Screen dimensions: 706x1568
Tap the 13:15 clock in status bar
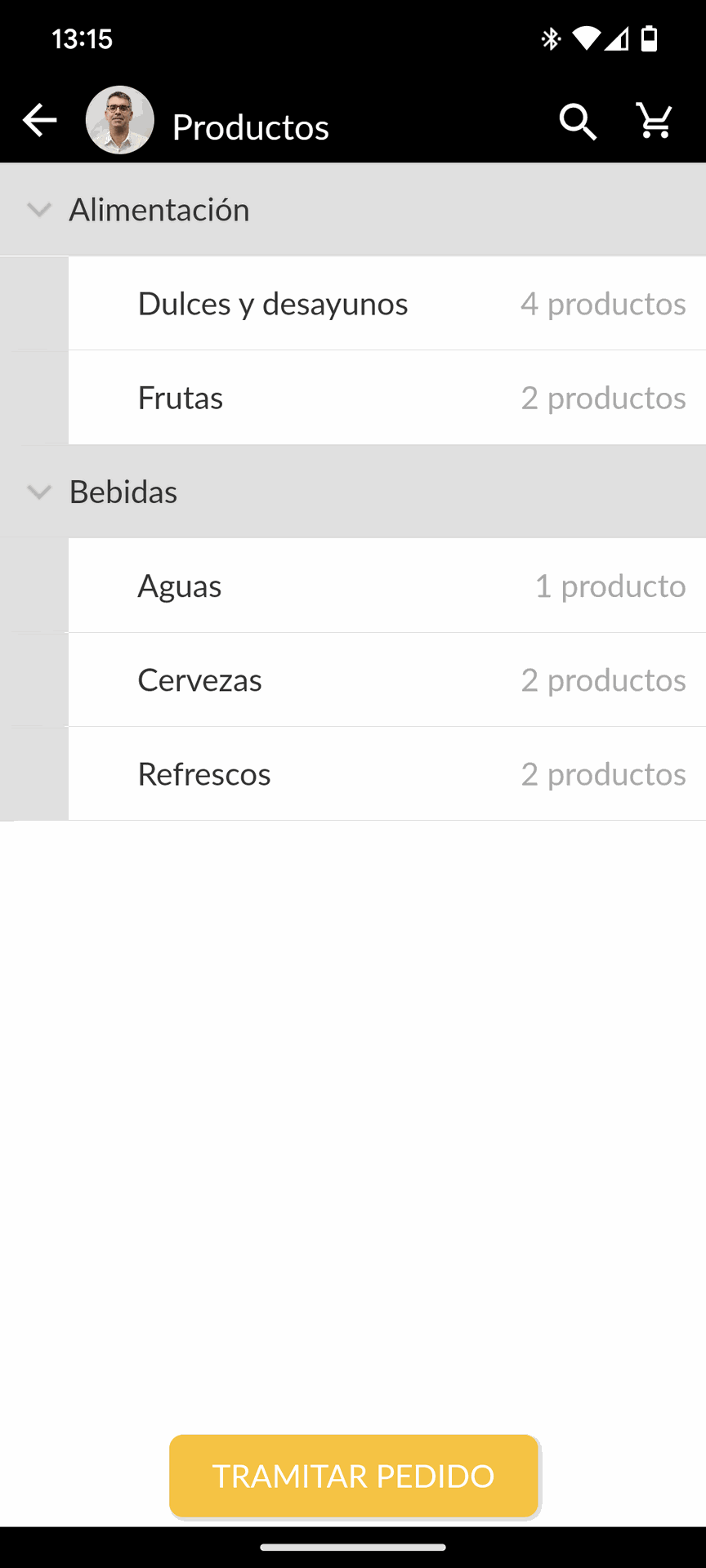pos(82,38)
